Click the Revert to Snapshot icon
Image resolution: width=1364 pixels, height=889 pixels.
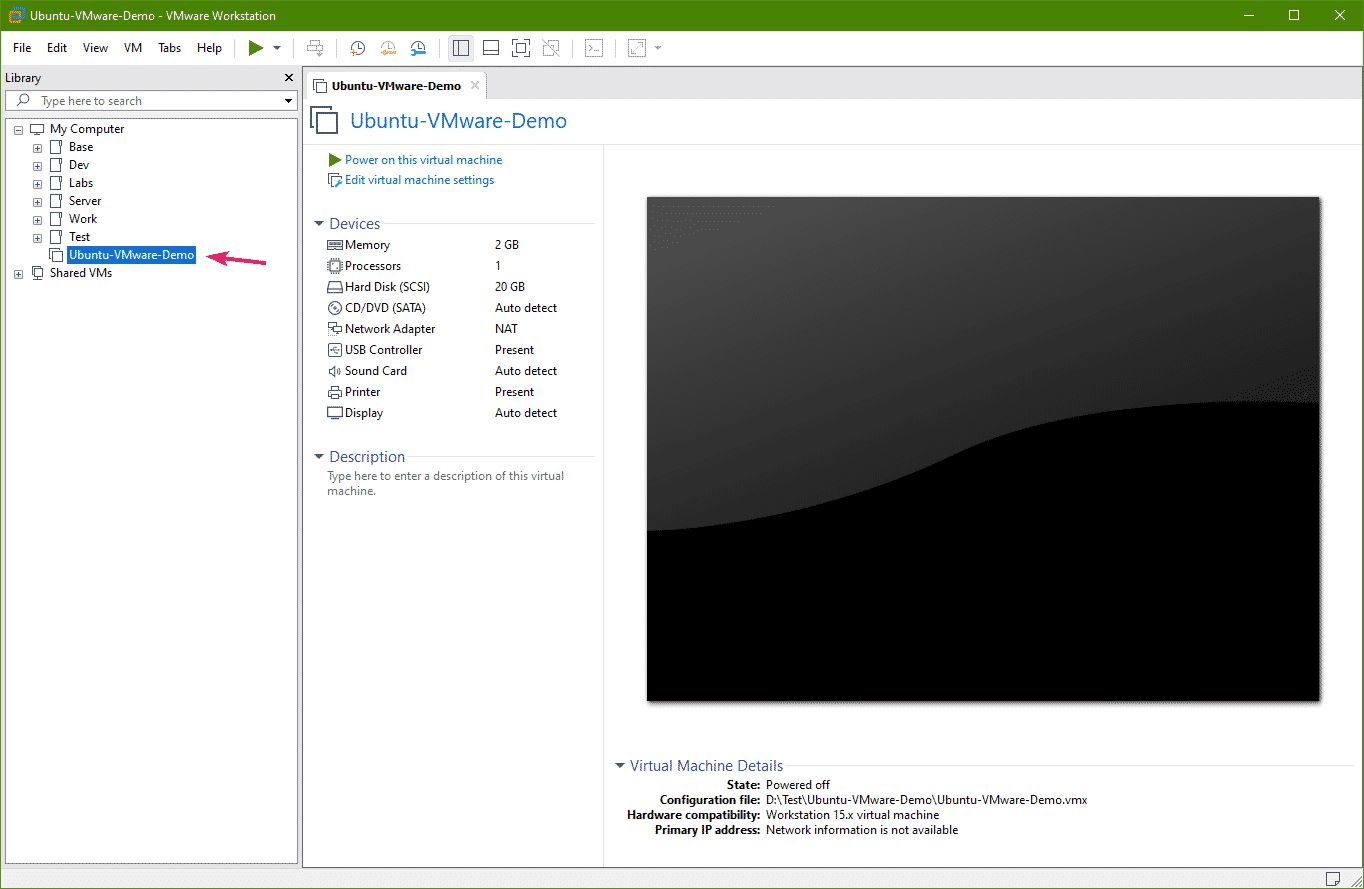[x=388, y=48]
